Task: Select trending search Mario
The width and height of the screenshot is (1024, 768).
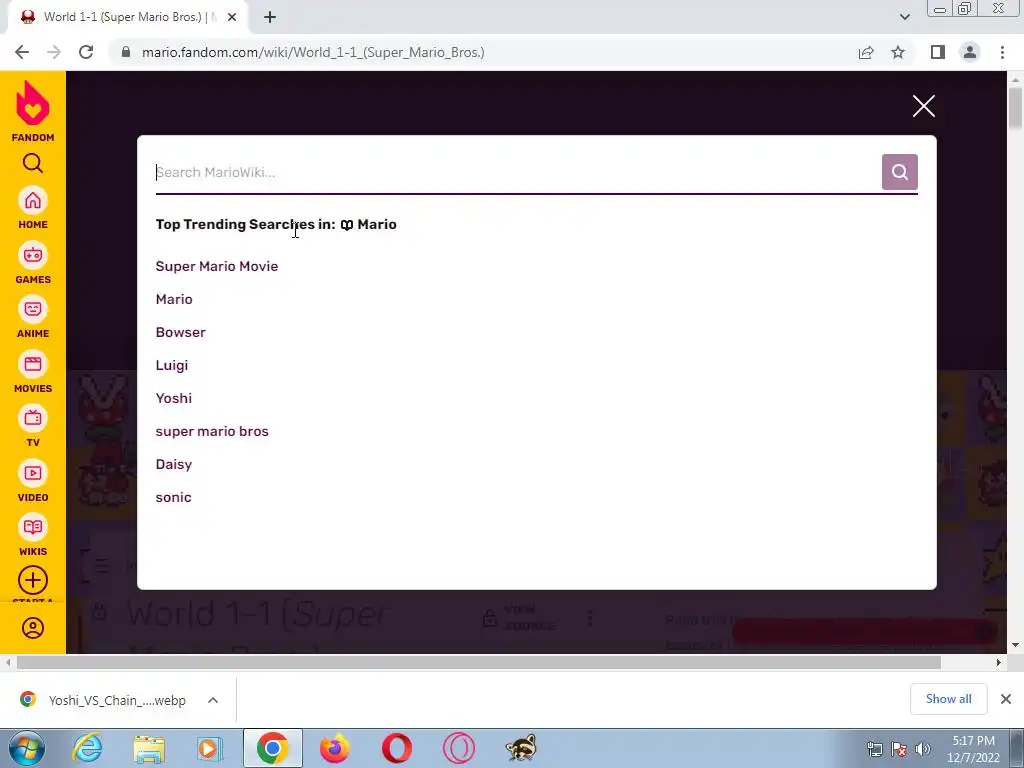Action: 174,299
